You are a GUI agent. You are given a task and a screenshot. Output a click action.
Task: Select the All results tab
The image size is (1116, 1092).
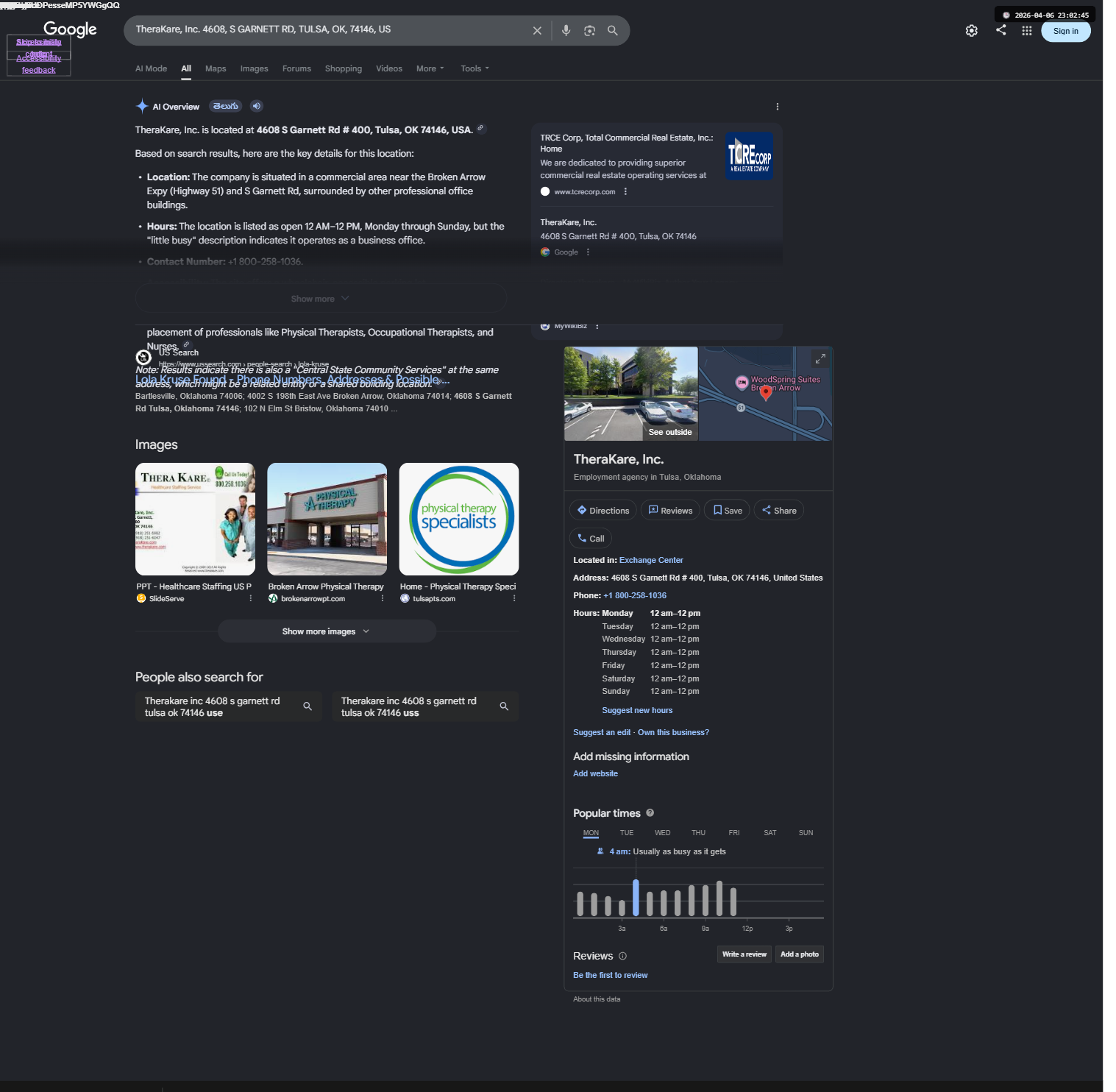(186, 68)
